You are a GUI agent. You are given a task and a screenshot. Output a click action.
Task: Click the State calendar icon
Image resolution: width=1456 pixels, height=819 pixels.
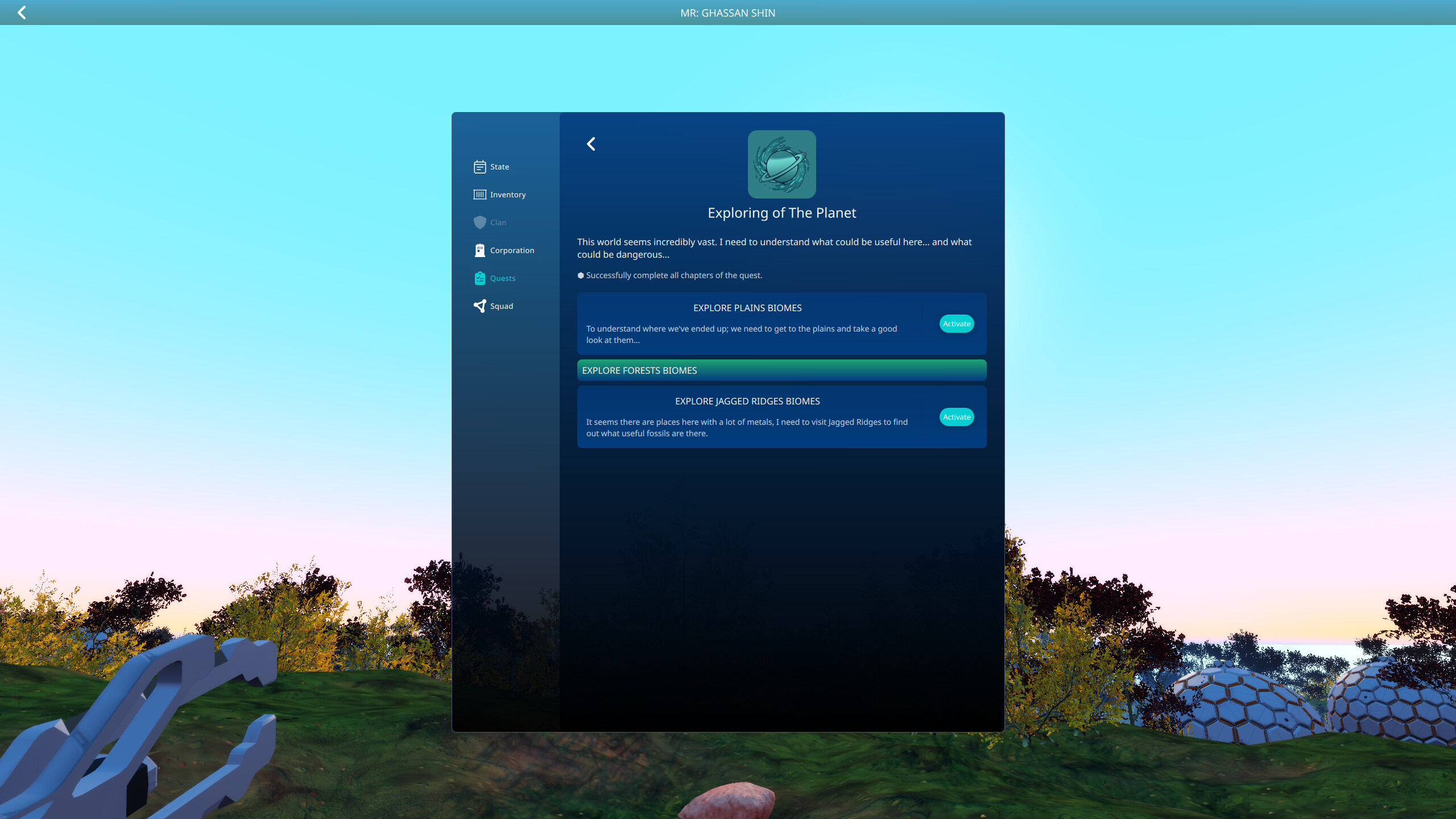pyautogui.click(x=479, y=167)
